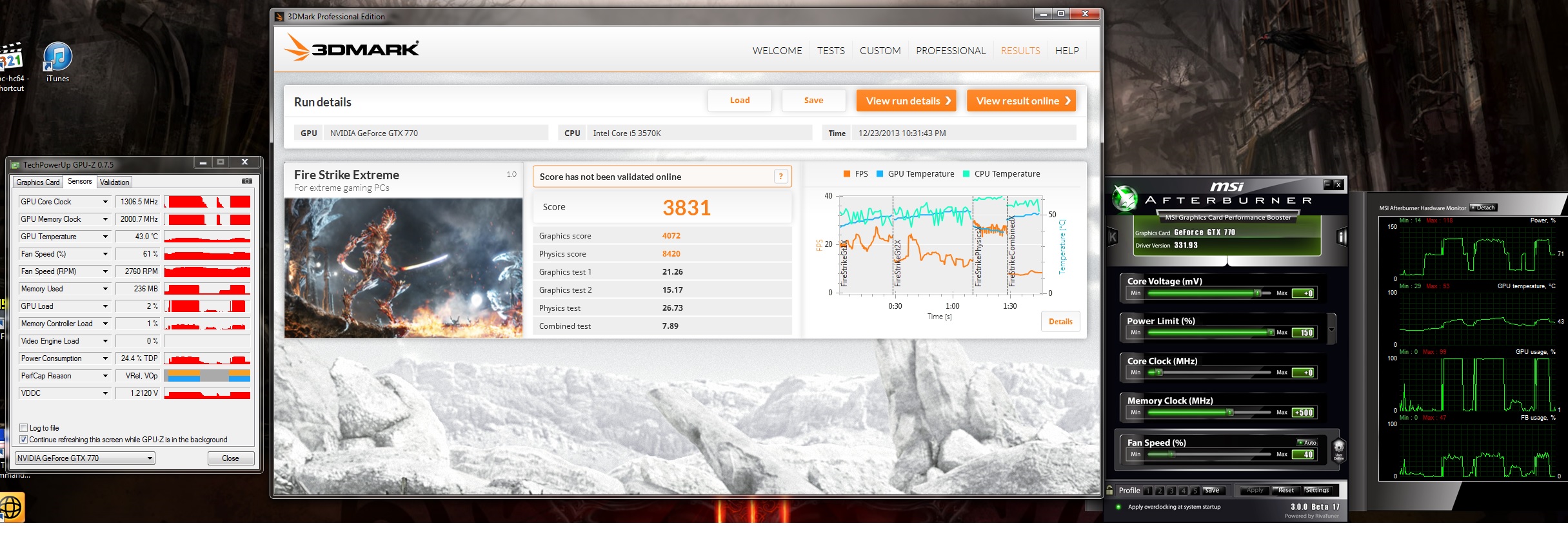Click the 3DMark title bar app icon
Viewport: 1568px width, 557px height.
(279, 17)
